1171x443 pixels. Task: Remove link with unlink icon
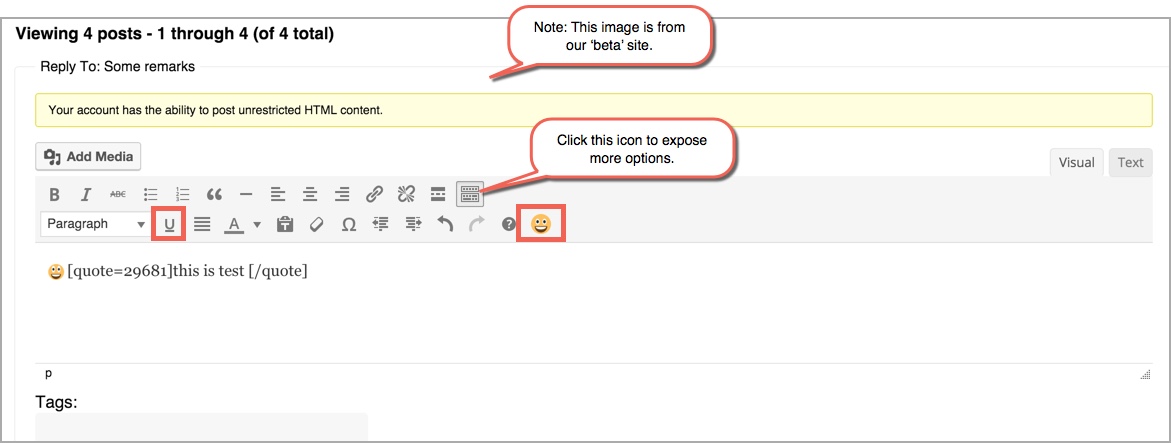click(406, 194)
